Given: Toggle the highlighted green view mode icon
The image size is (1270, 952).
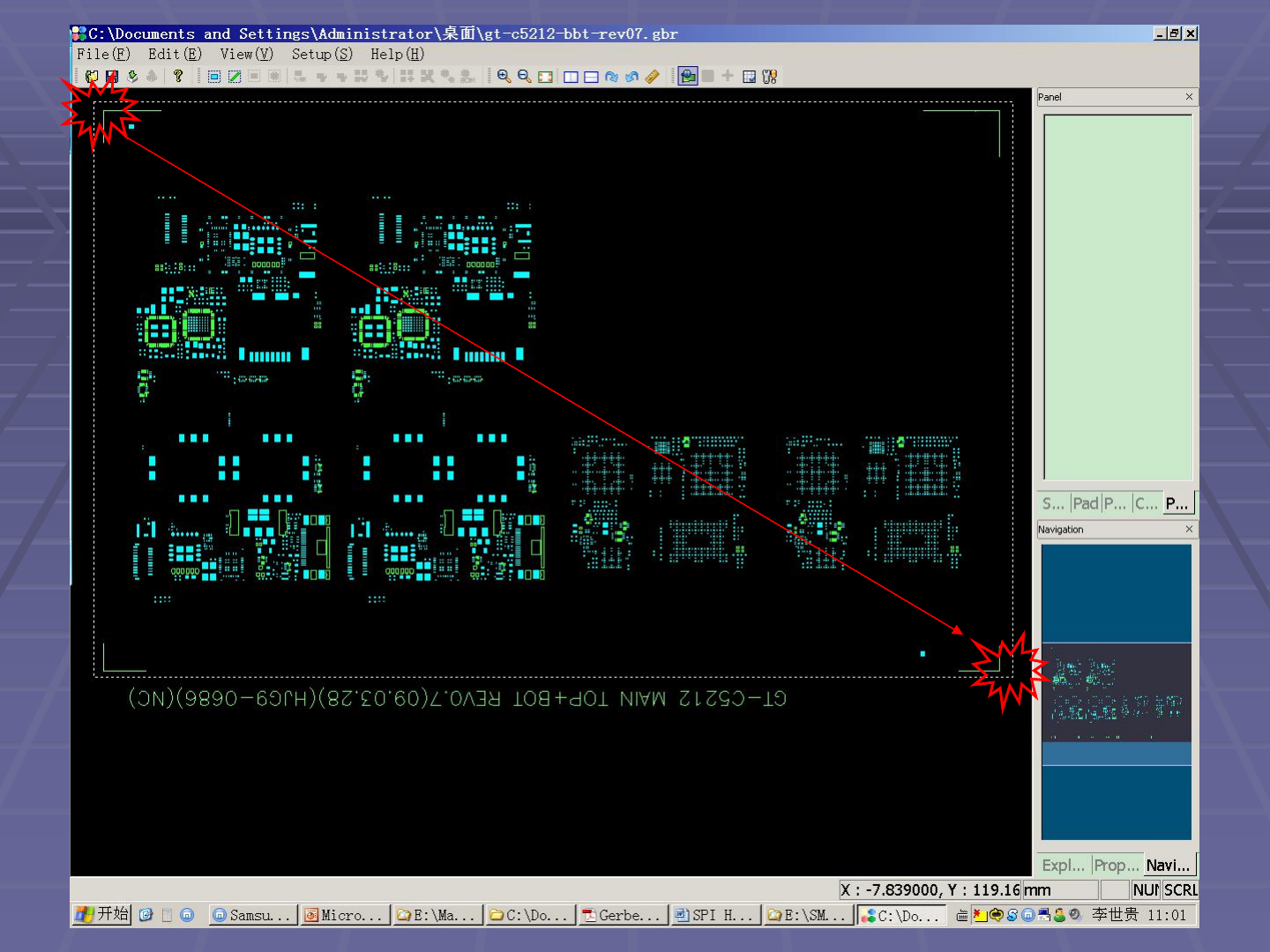Looking at the screenshot, I should pos(688,77).
